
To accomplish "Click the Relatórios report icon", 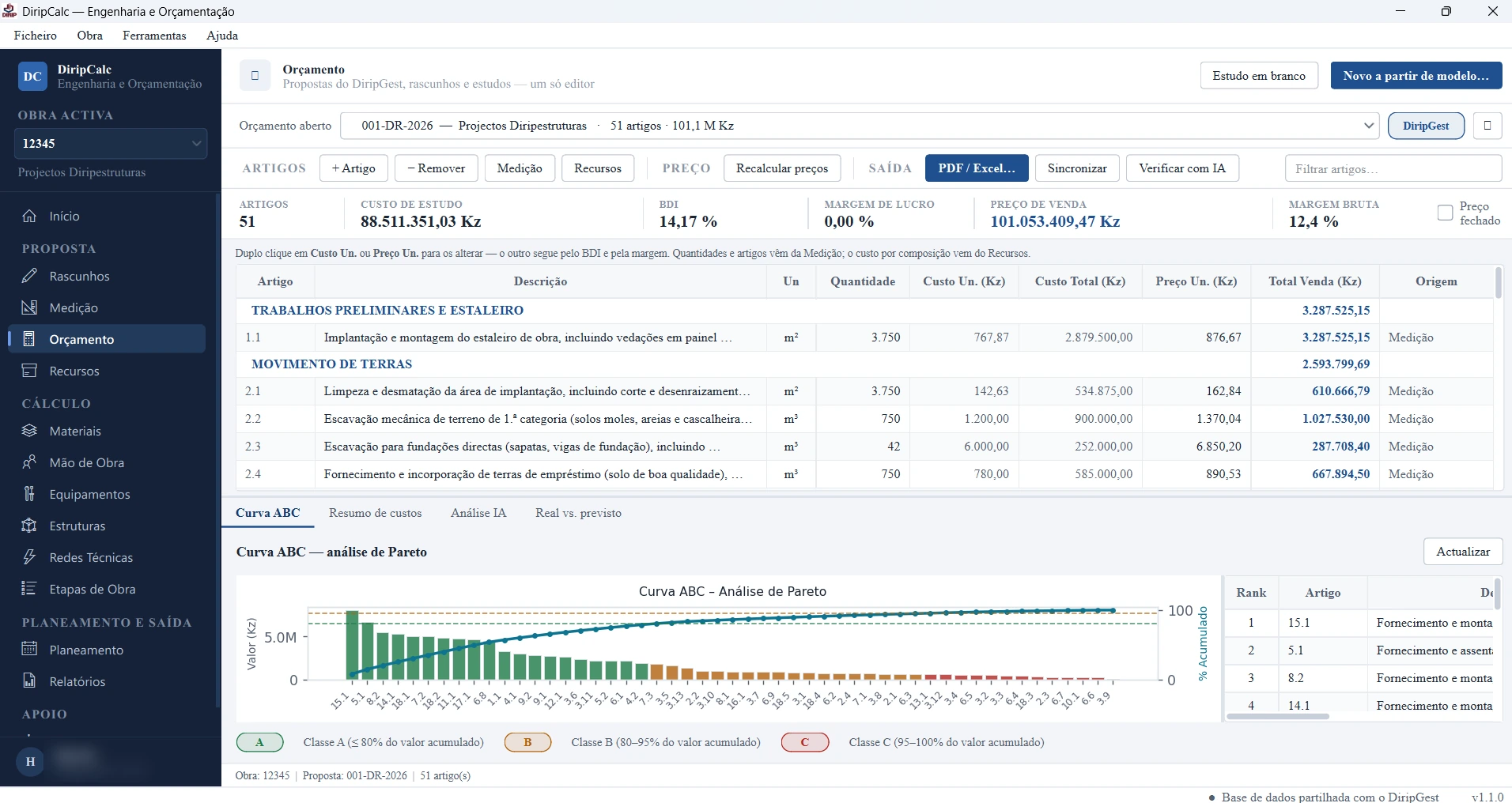I will point(29,681).
